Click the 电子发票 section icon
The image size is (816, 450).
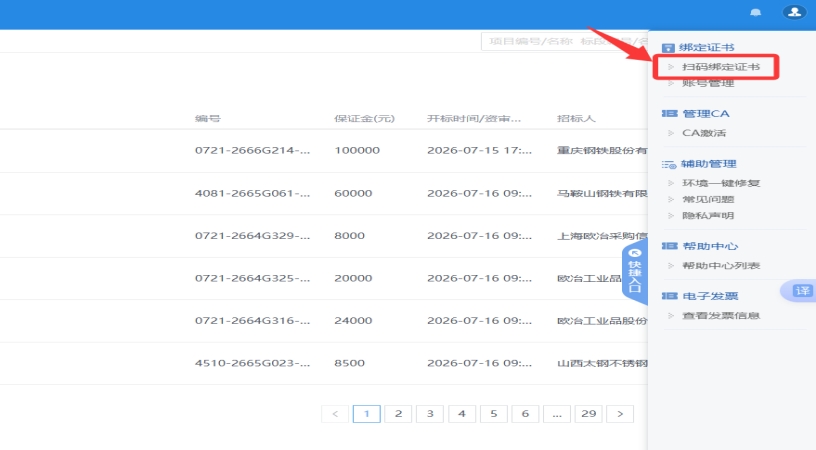[x=669, y=296]
